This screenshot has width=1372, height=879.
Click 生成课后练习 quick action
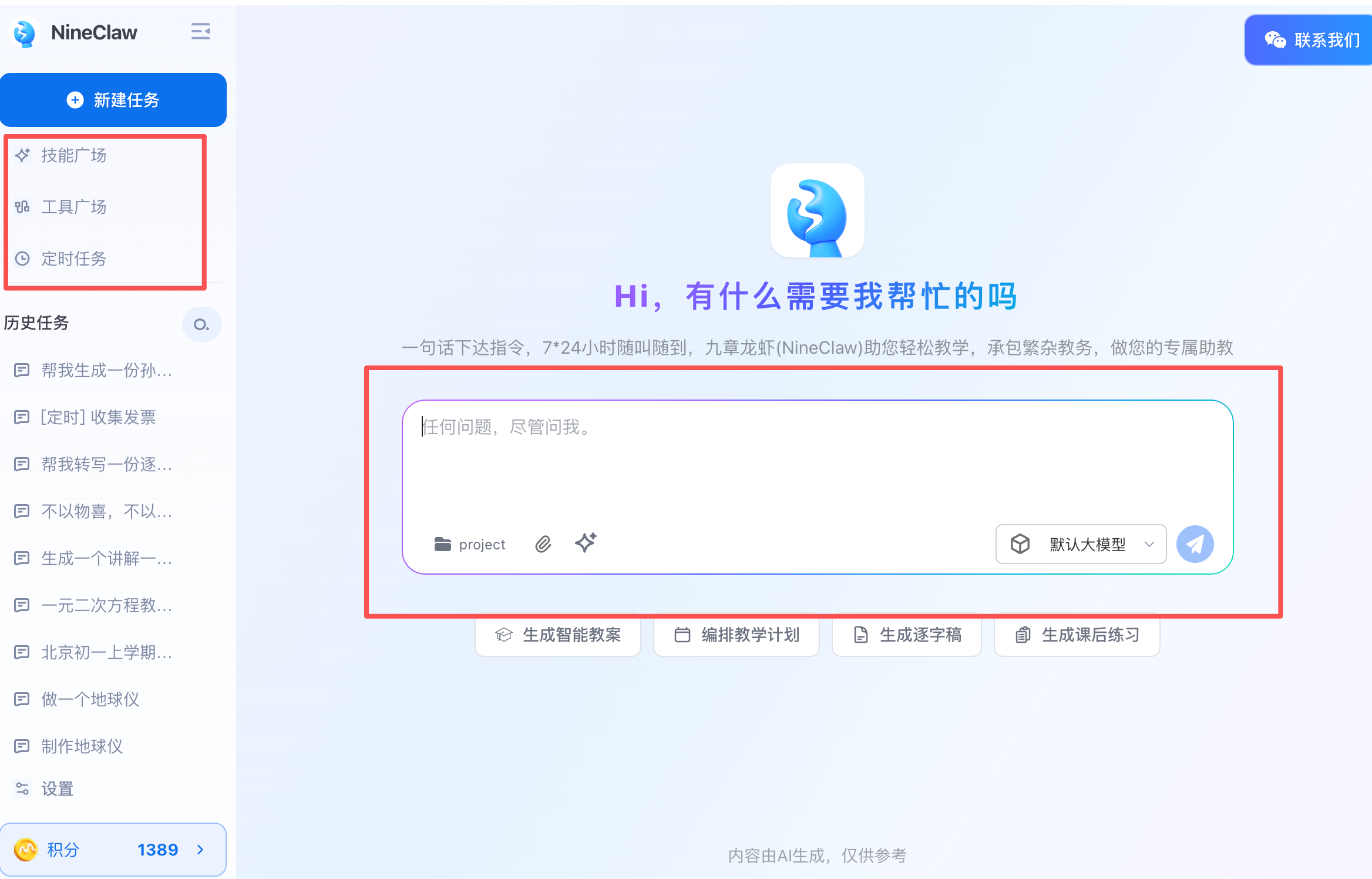coord(1077,635)
